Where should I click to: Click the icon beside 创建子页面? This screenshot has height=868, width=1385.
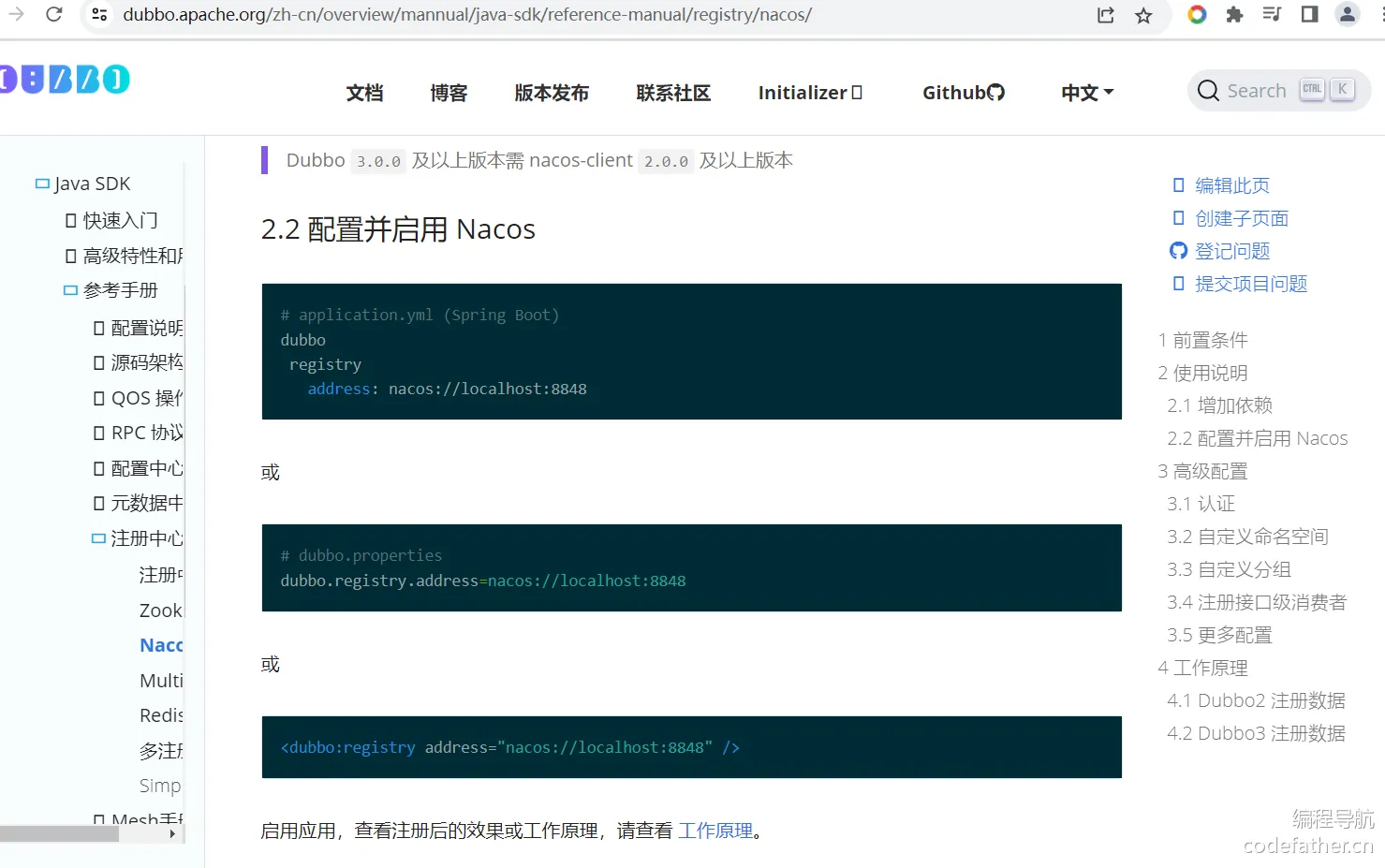coord(1179,218)
